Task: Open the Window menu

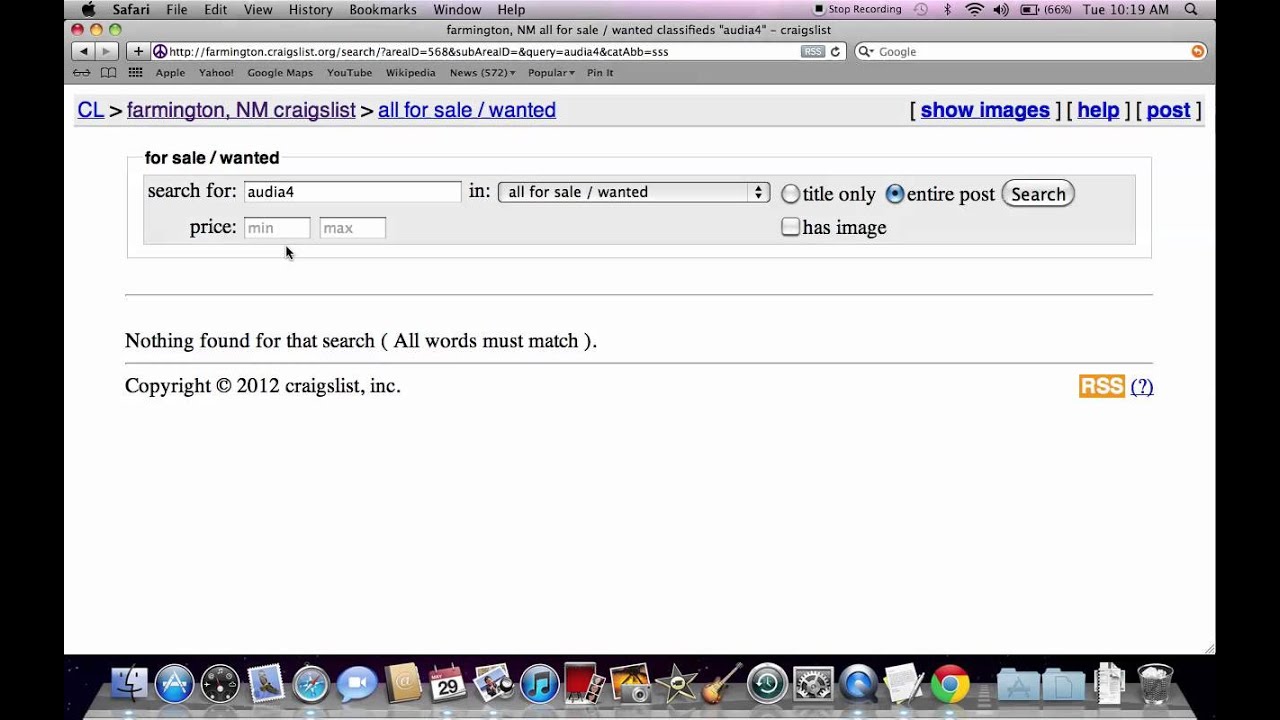Action: pos(457,9)
